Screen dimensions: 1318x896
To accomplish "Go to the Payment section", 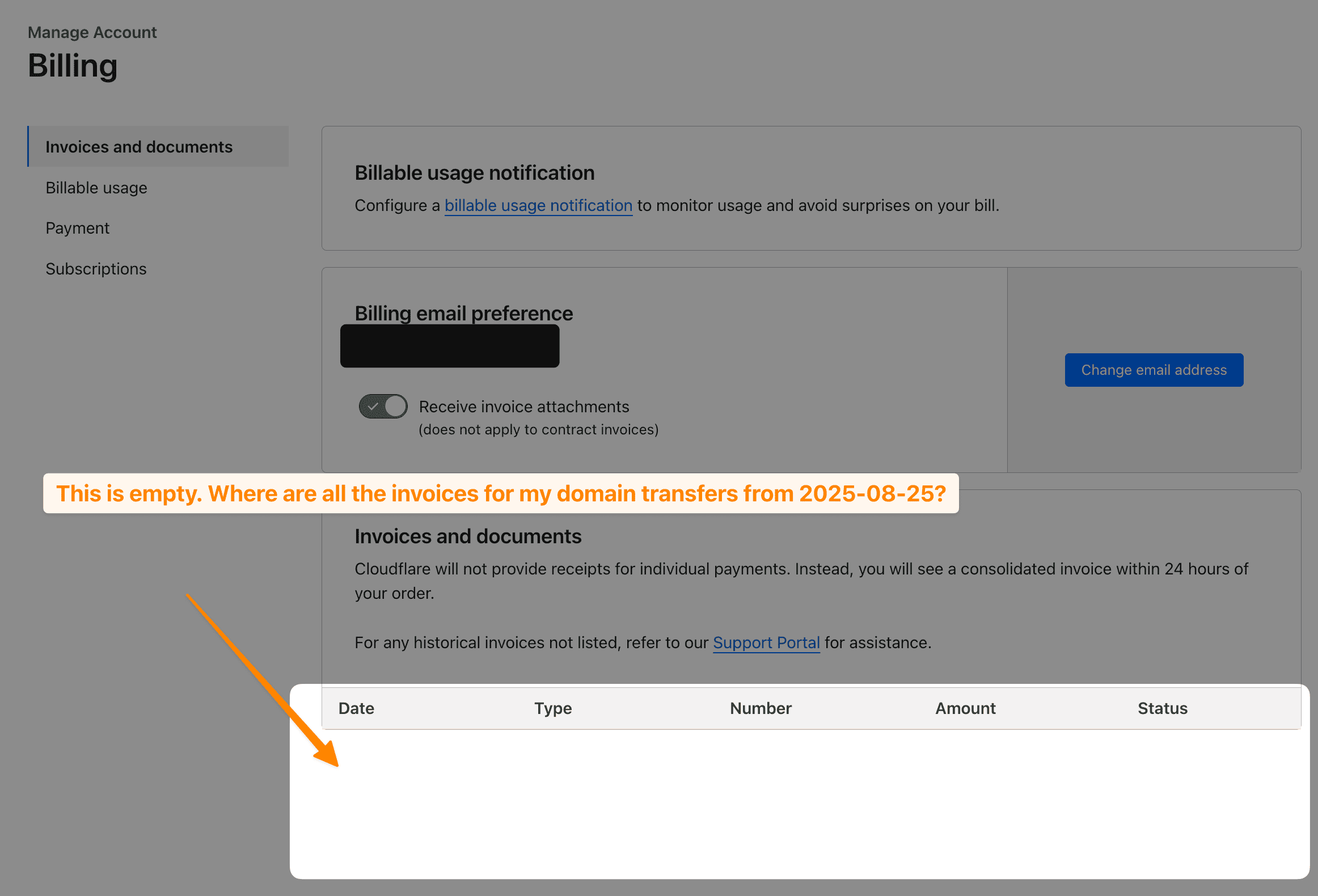I will pos(78,228).
